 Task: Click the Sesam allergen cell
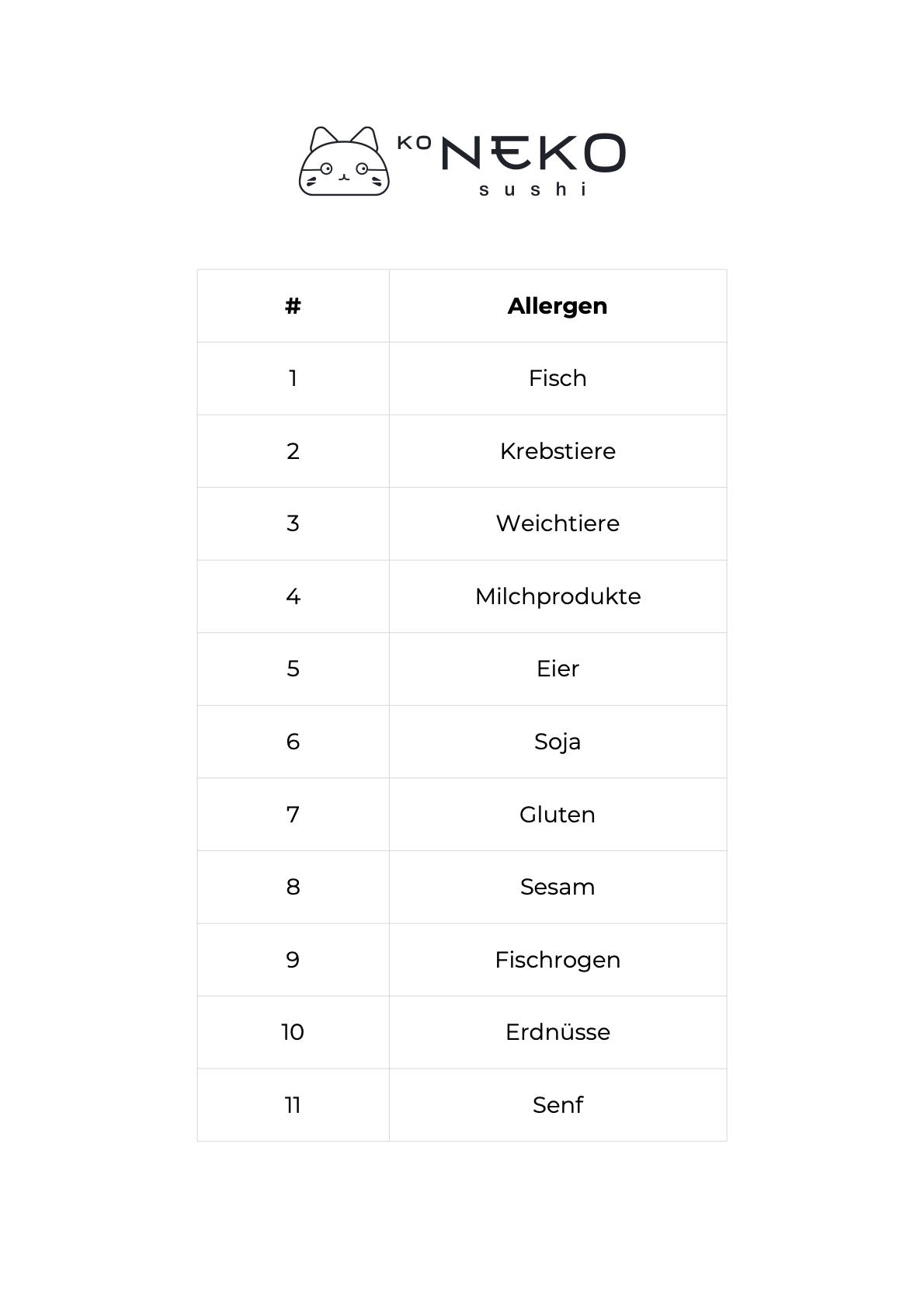point(558,887)
